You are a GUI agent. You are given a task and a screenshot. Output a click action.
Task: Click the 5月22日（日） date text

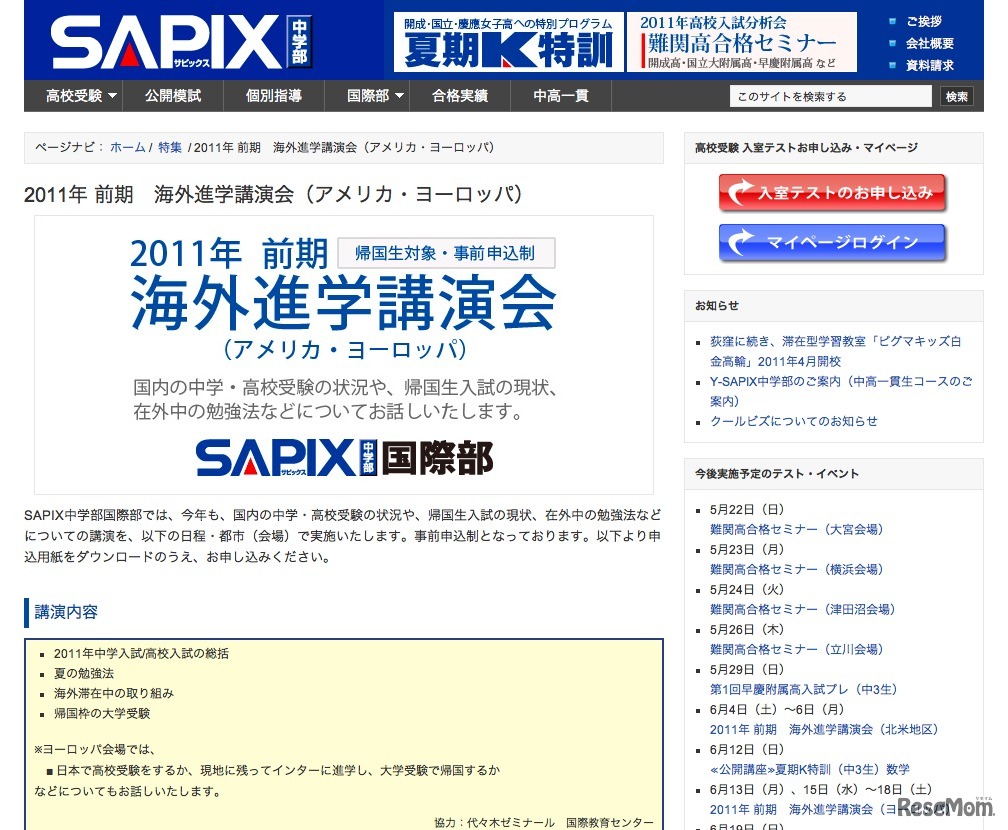pos(747,509)
